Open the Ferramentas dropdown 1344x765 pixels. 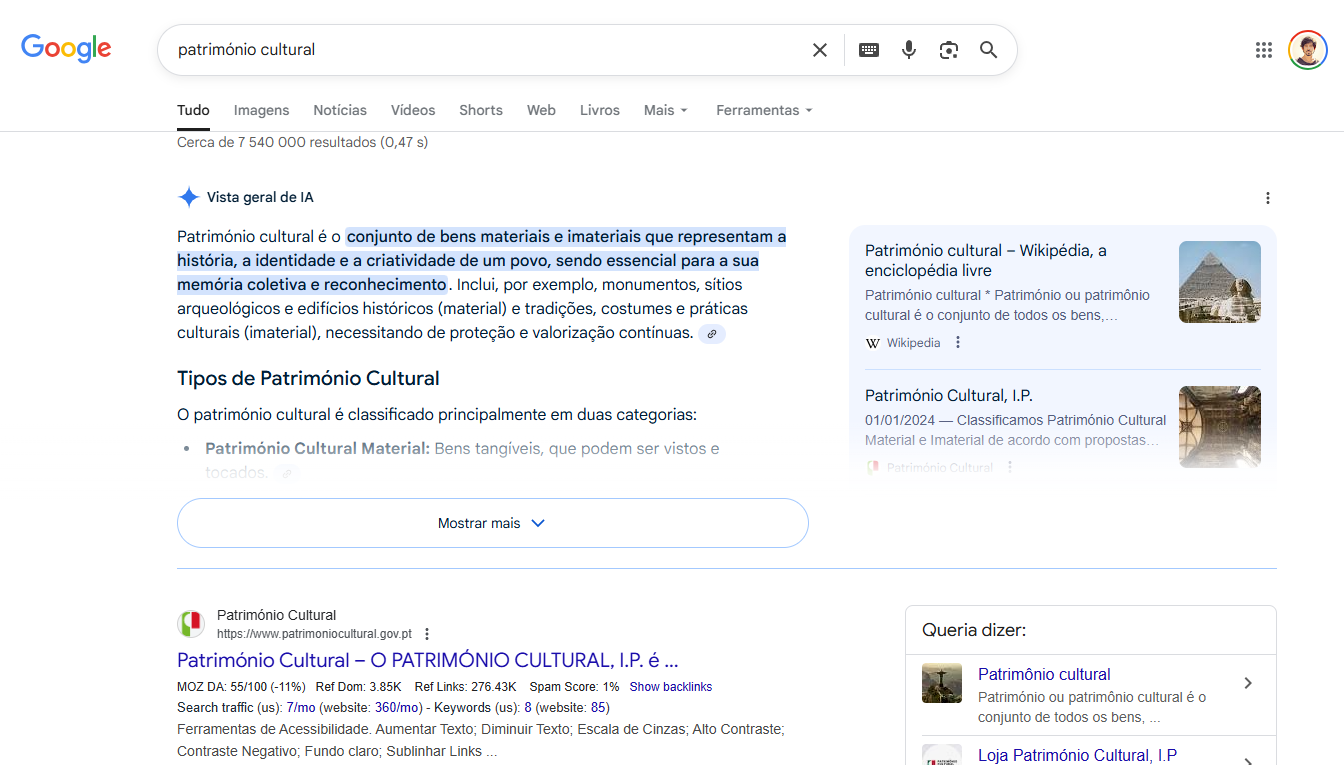[x=764, y=110]
